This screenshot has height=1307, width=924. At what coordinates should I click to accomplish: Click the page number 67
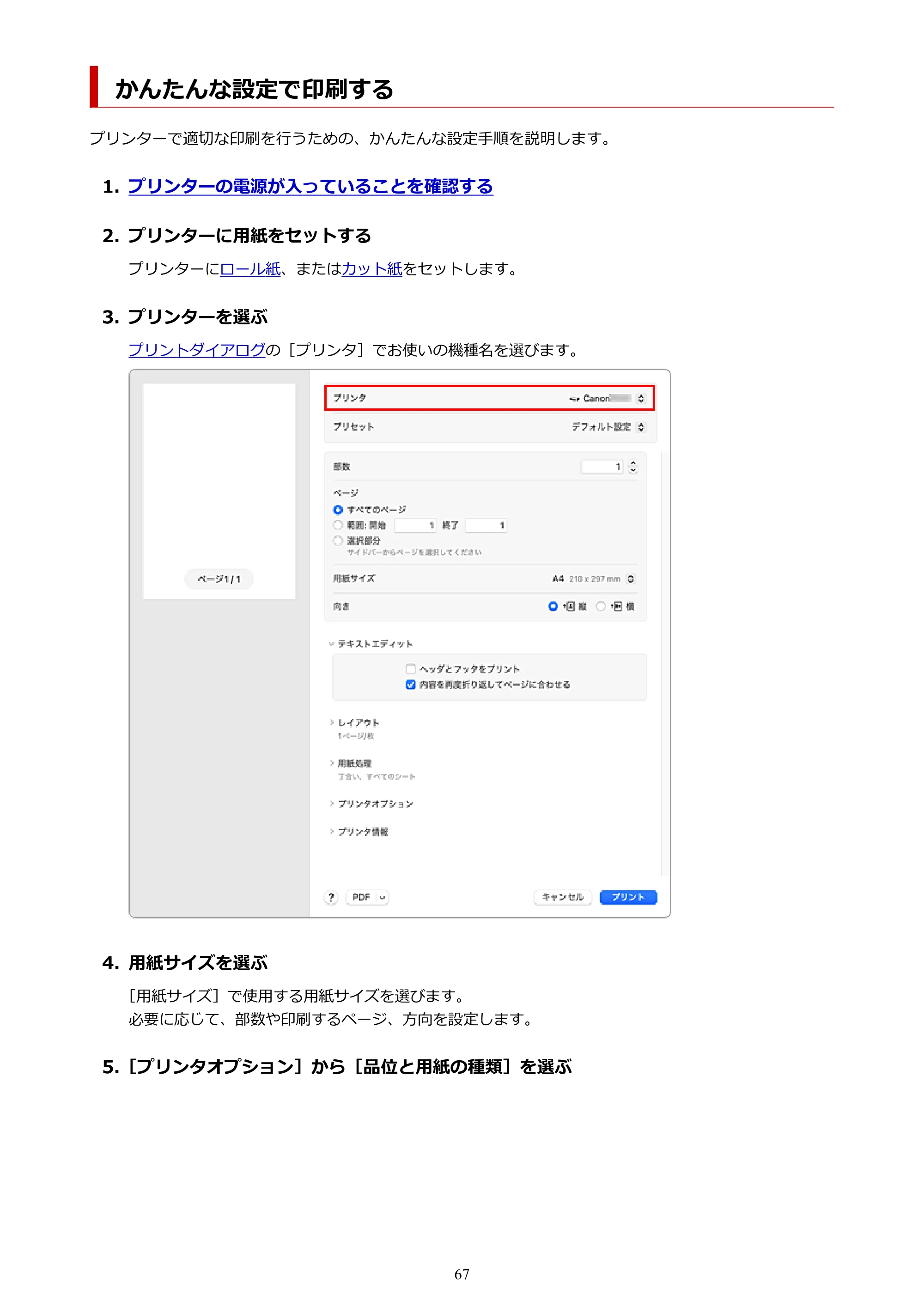click(x=462, y=1275)
